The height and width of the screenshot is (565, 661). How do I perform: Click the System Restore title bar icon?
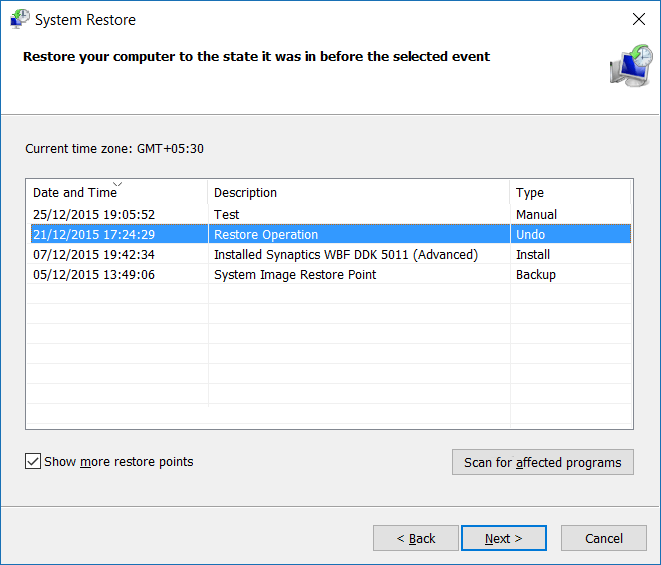pyautogui.click(x=19, y=19)
